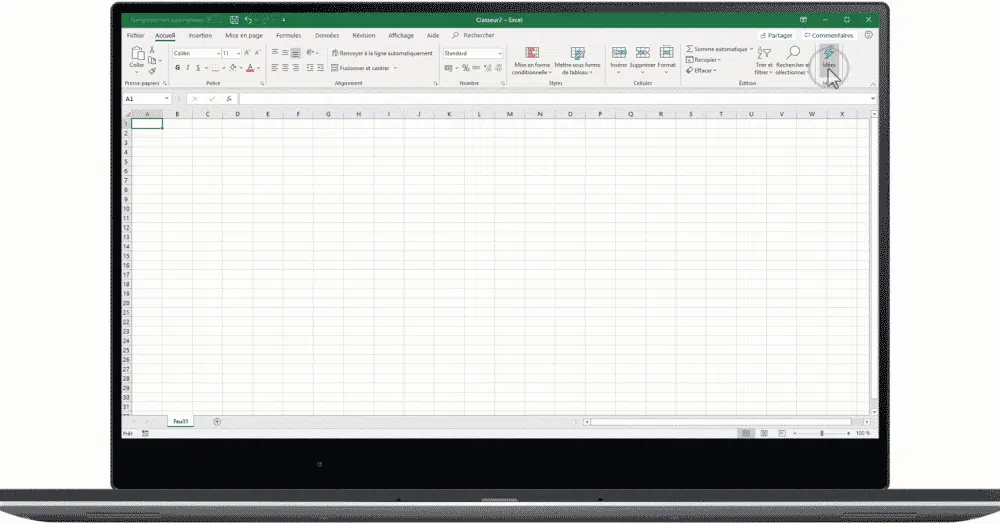Click the Copier icon in Presse-papiers
Image resolution: width=1000 pixels, height=523 pixels.
(x=152, y=61)
